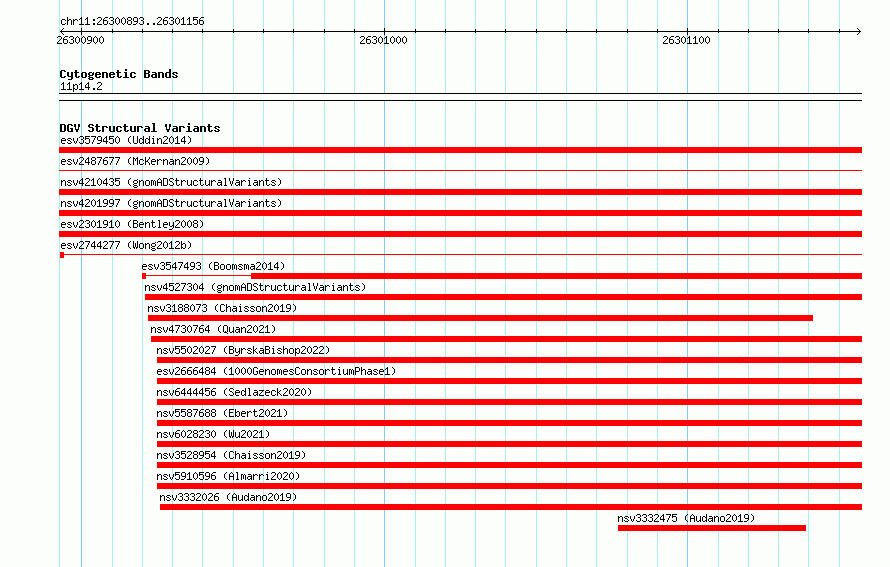Select the red bar under nsv4730764 Quan2021
The height and width of the screenshot is (567, 890).
[x=506, y=339]
